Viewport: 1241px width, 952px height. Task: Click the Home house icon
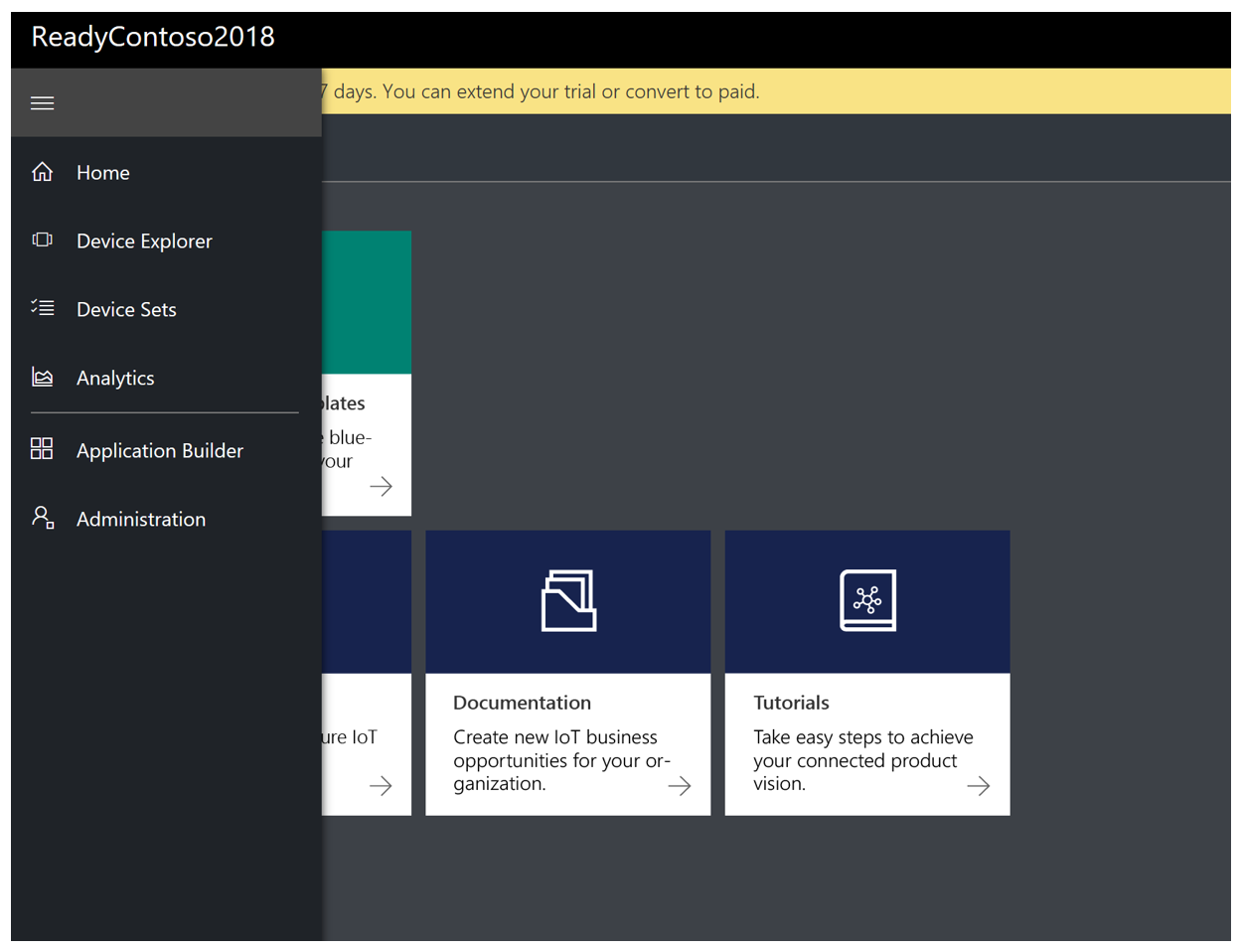coord(42,172)
